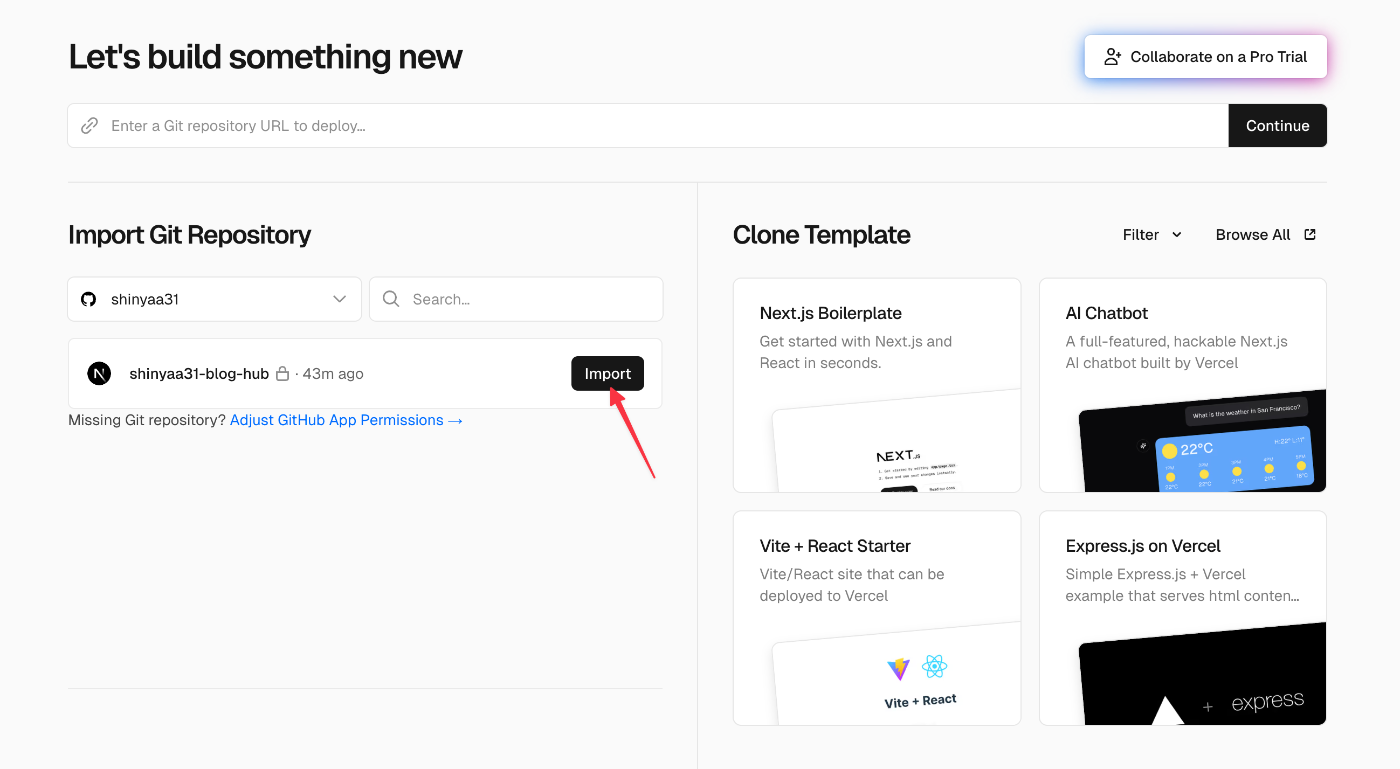This screenshot has width=1400, height=769.
Task: Click the Continue button
Action: (x=1278, y=126)
